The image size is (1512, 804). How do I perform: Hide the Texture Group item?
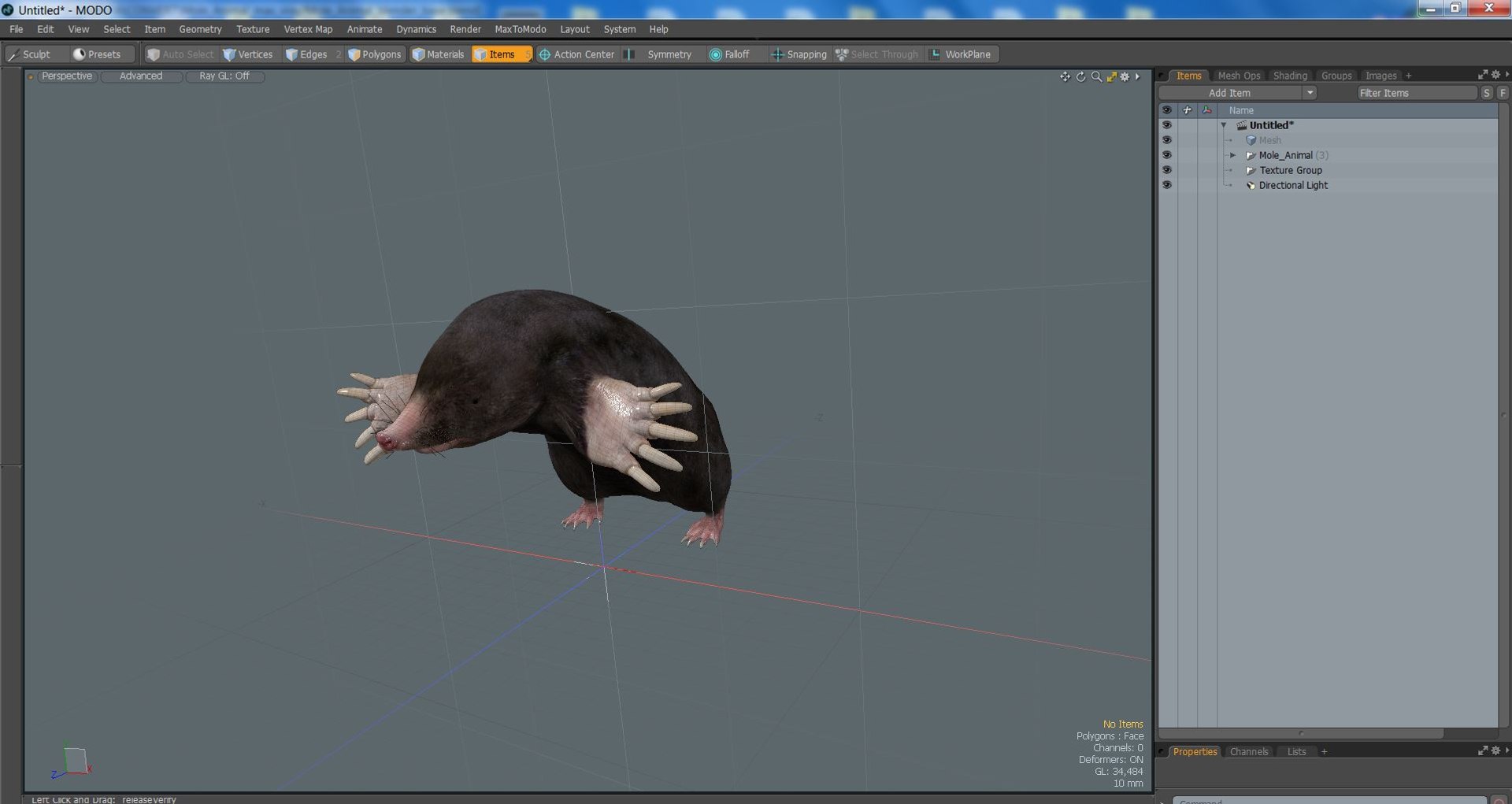[1166, 170]
